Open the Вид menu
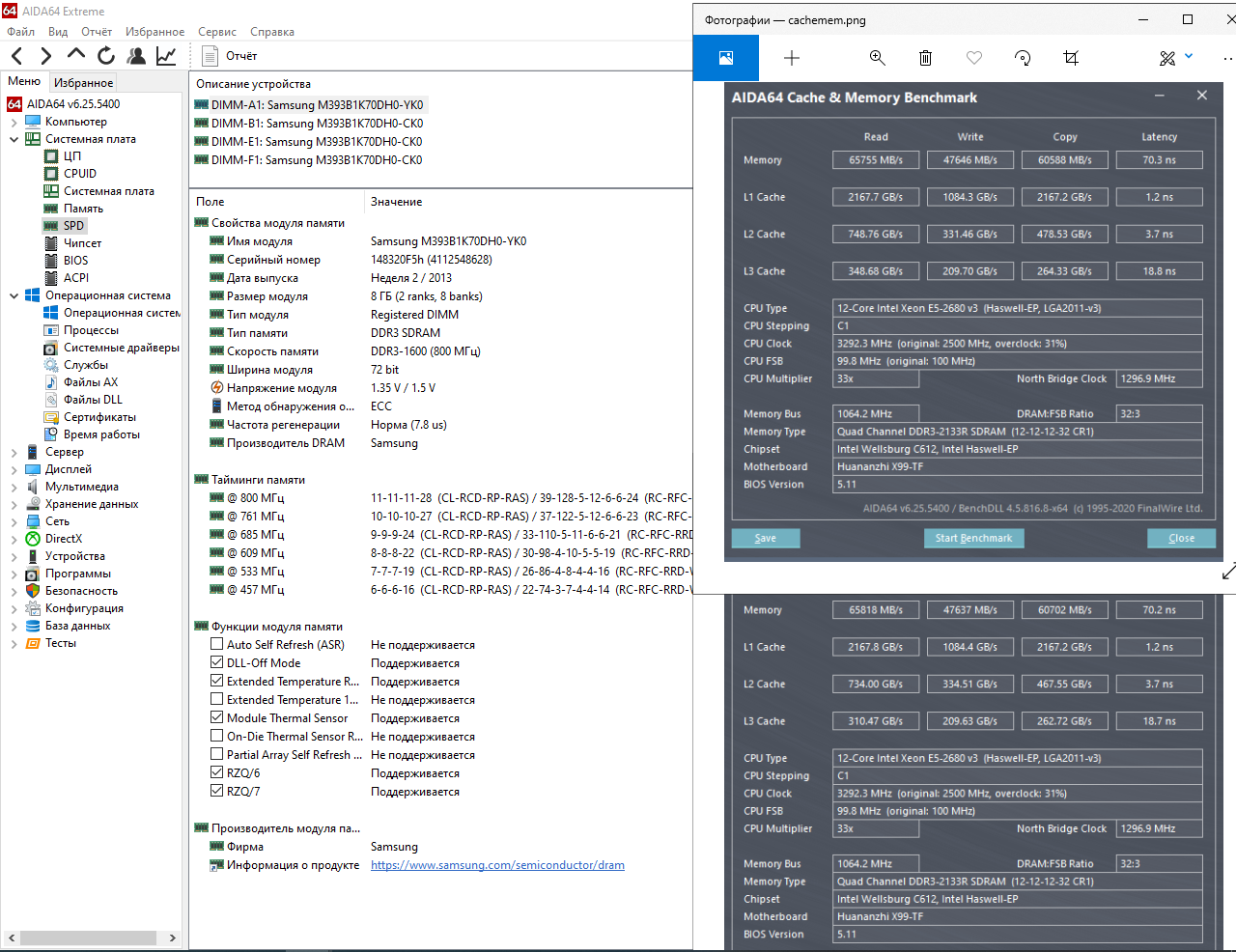 point(58,32)
